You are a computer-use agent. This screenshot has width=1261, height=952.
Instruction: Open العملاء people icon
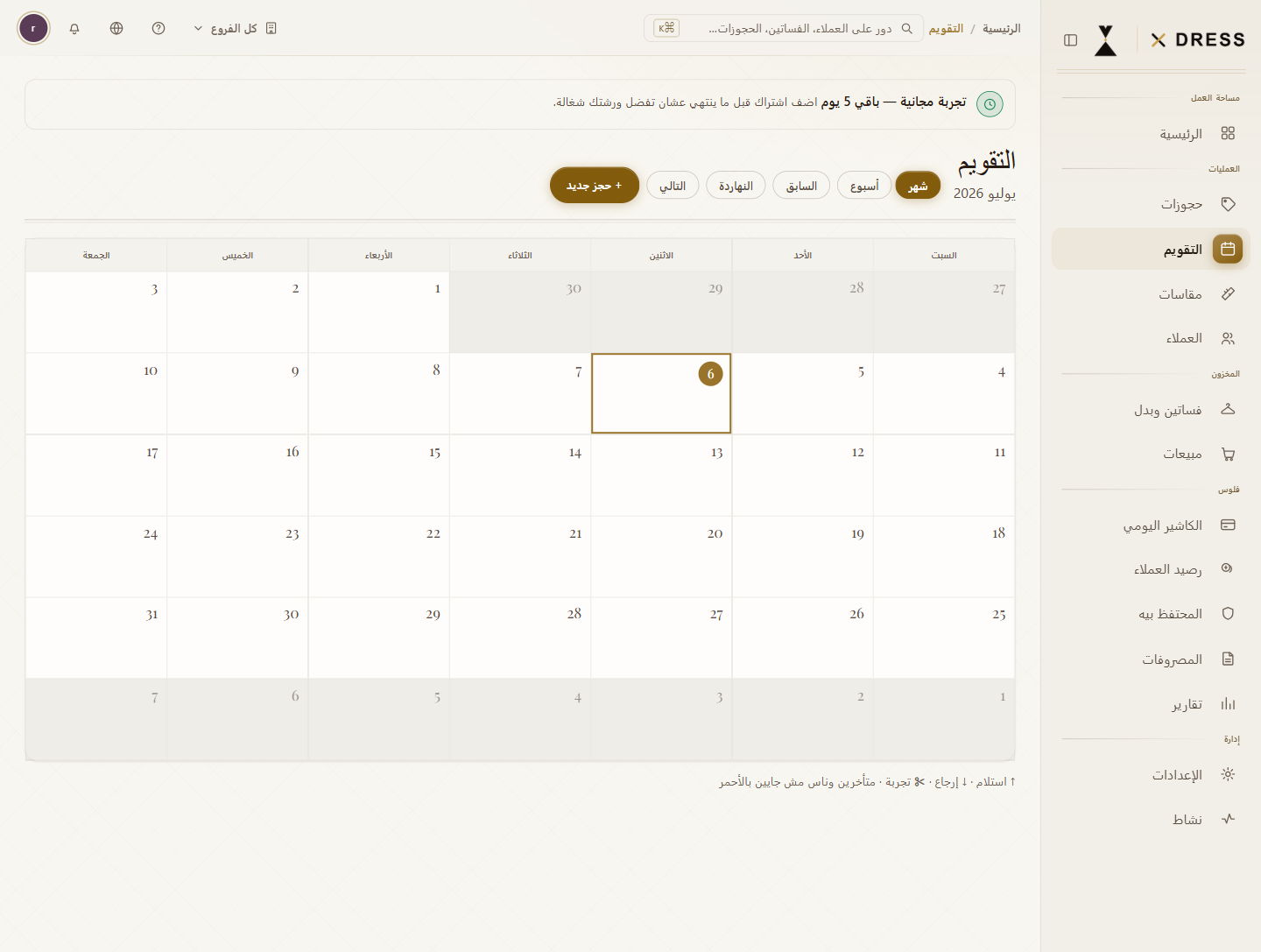1228,338
